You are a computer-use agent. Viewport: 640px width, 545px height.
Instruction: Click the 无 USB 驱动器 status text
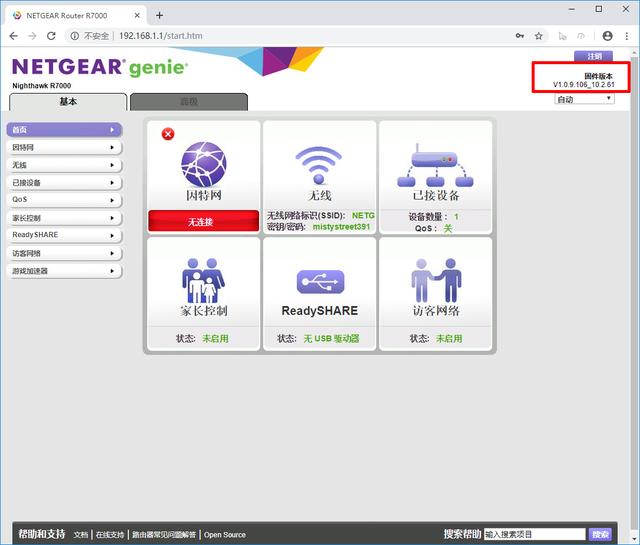click(x=331, y=338)
